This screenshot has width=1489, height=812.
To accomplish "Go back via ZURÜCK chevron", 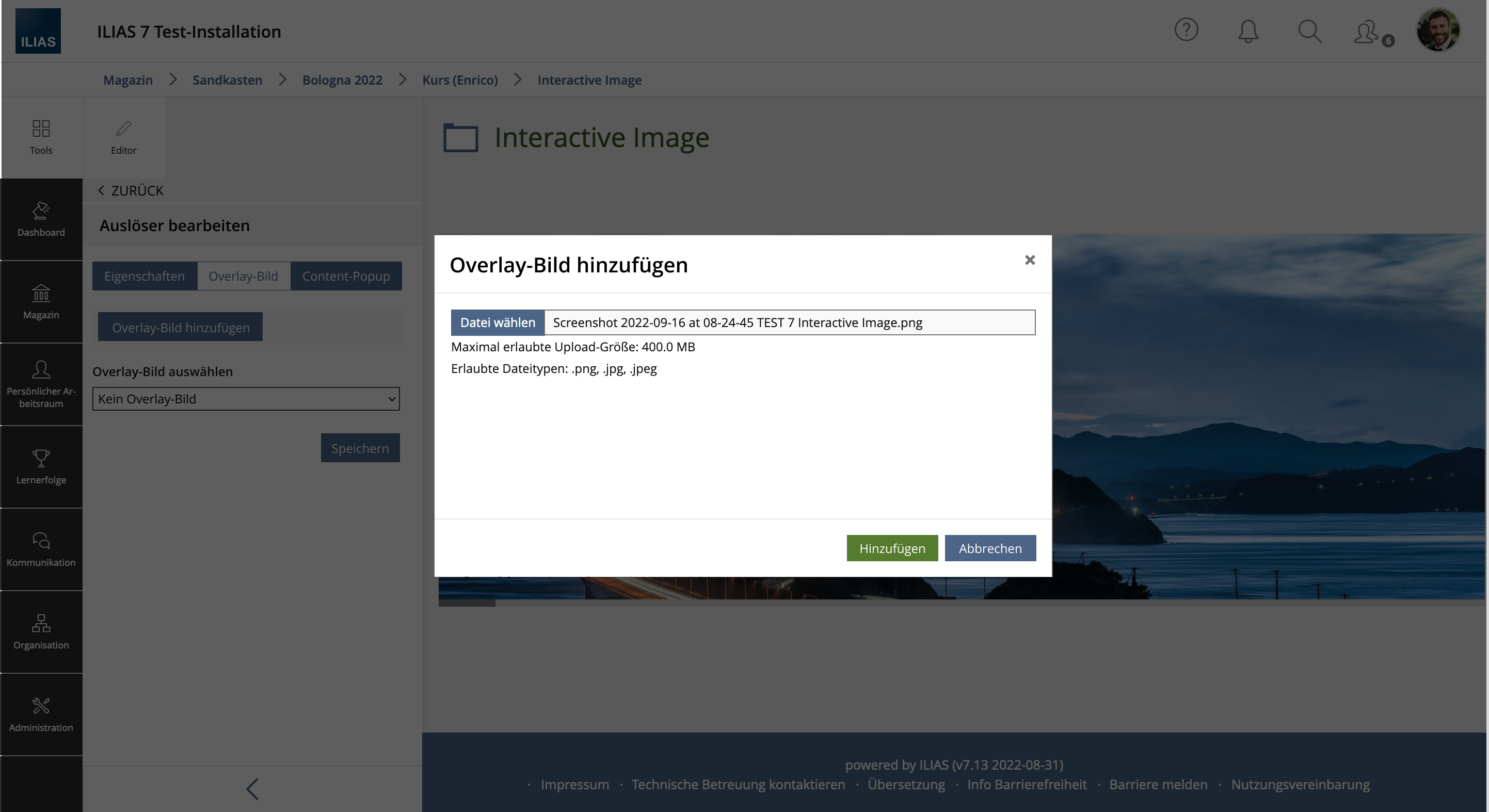I will click(131, 191).
